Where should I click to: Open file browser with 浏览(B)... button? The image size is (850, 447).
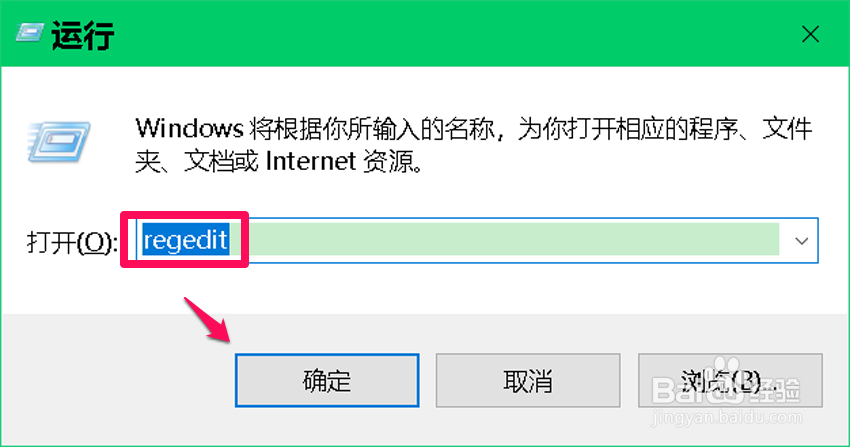pyautogui.click(x=730, y=380)
